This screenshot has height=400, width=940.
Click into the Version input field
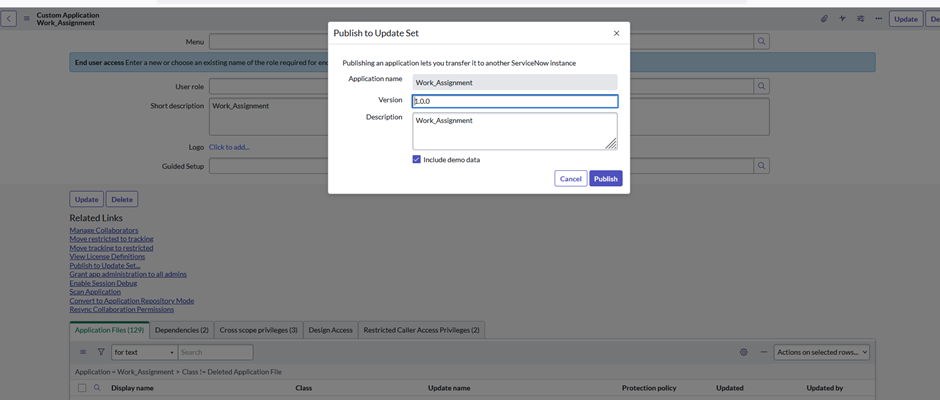(x=514, y=101)
